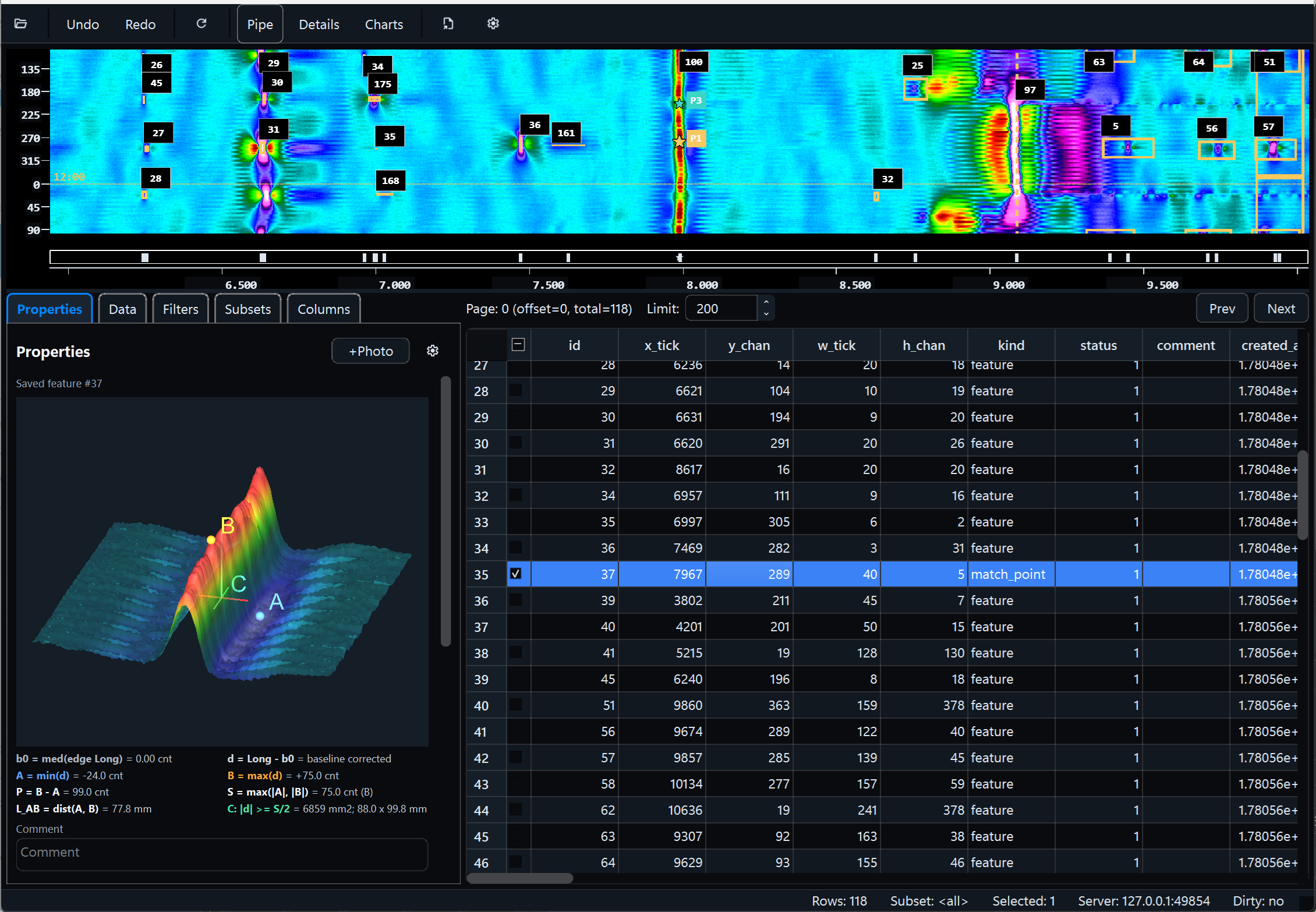This screenshot has height=912, width=1316.
Task: Click the P1 star match point marker
Action: 680,142
